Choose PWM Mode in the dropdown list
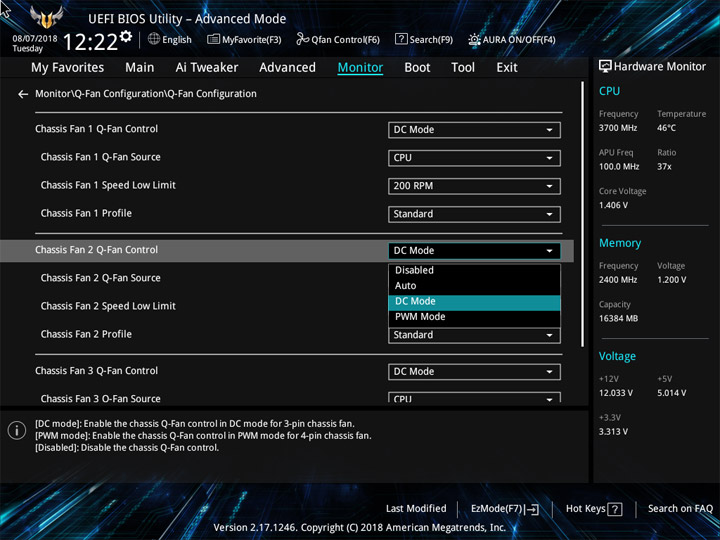Screen dimensions: 720x540 coord(474,317)
